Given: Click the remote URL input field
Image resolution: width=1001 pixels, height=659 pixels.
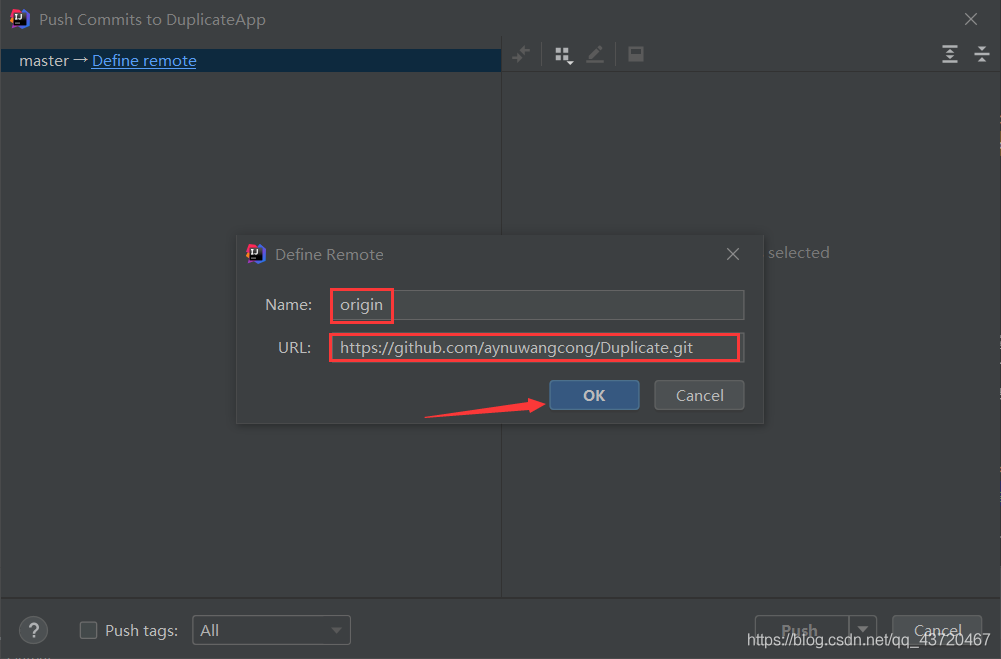Looking at the screenshot, I should click(537, 347).
